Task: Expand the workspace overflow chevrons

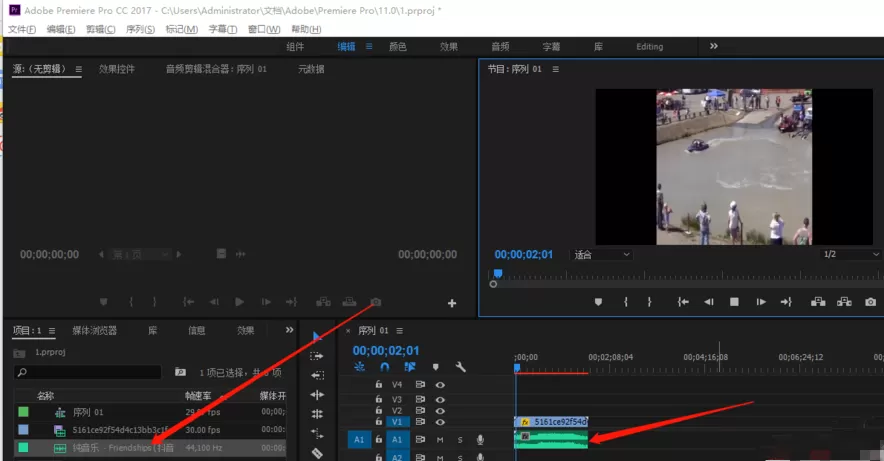Action: pyautogui.click(x=714, y=46)
